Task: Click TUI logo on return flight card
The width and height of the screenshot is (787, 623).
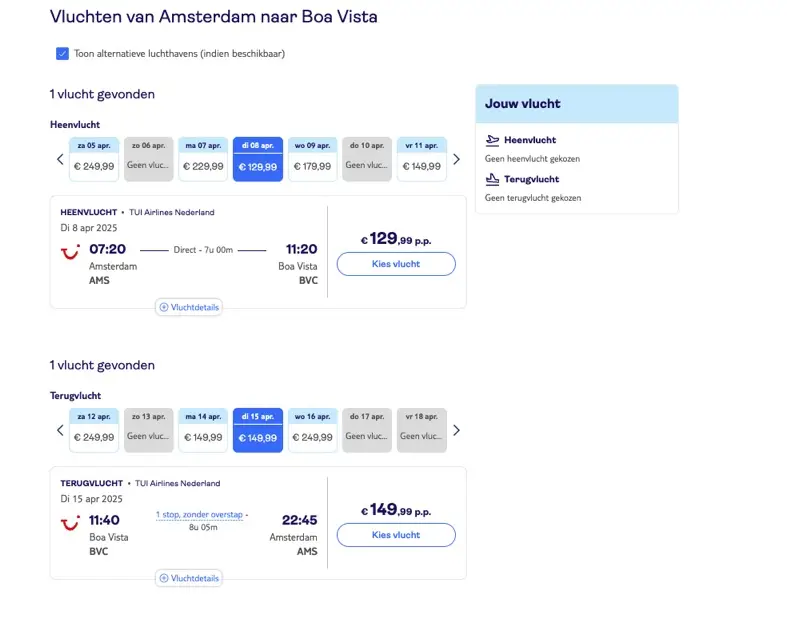Action: (70, 523)
